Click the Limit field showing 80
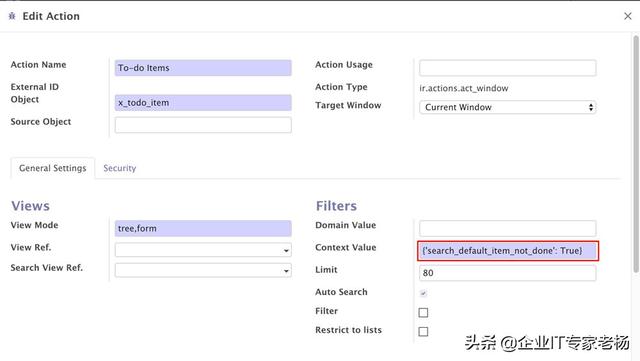This screenshot has height=361, width=640. point(507,273)
